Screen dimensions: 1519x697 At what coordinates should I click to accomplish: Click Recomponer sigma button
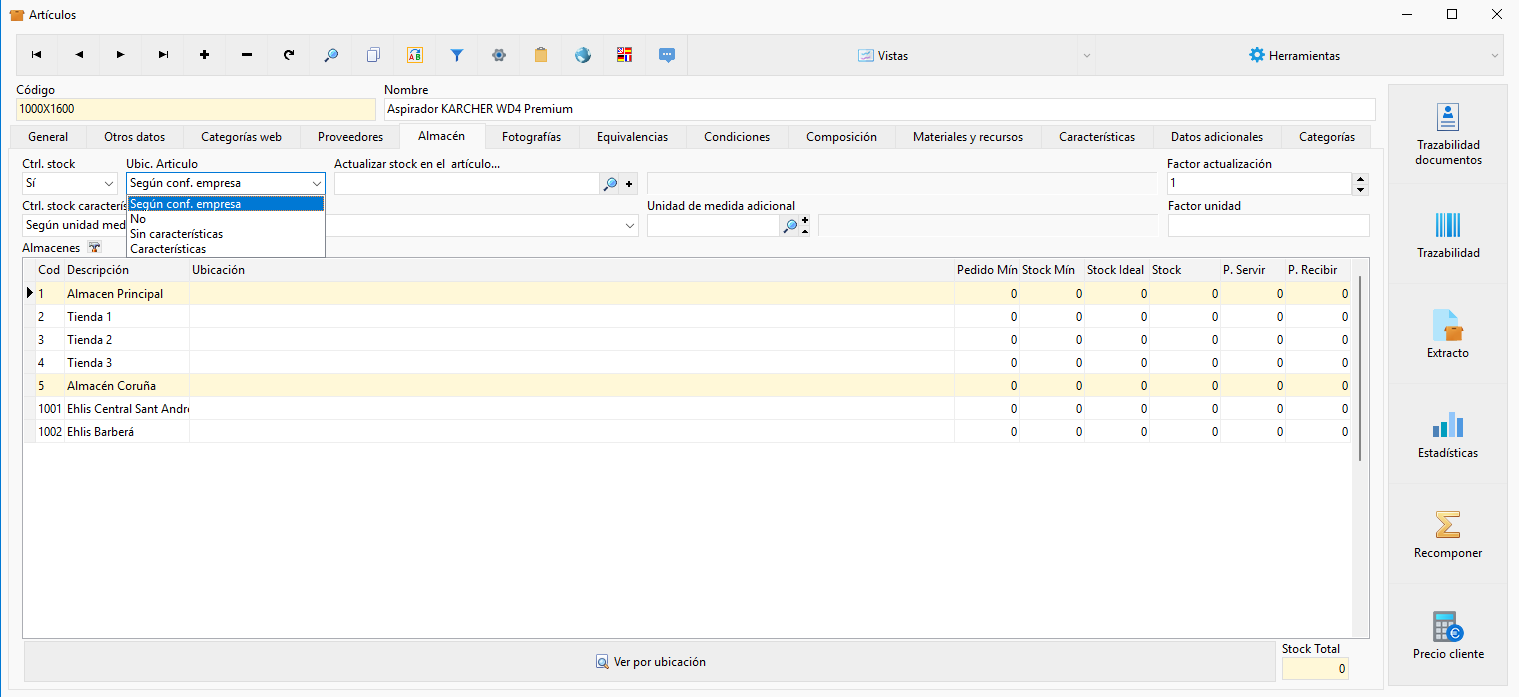(x=1447, y=534)
